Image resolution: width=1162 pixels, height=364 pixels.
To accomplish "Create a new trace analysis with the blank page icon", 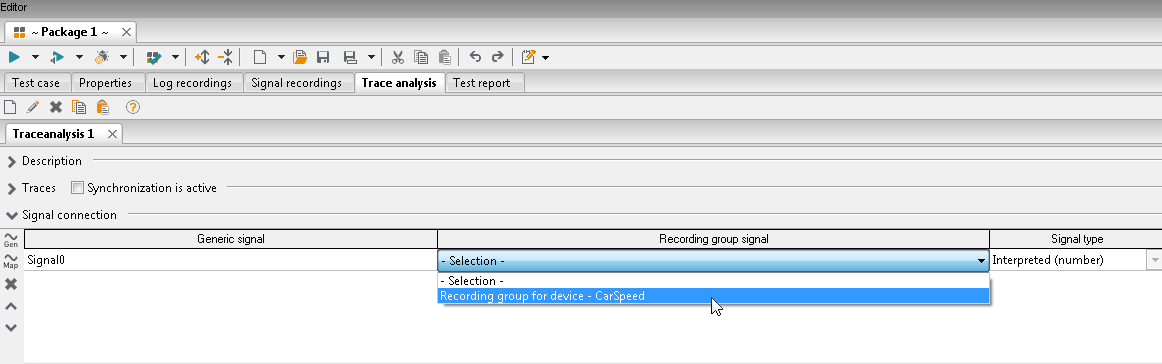I will [10, 107].
